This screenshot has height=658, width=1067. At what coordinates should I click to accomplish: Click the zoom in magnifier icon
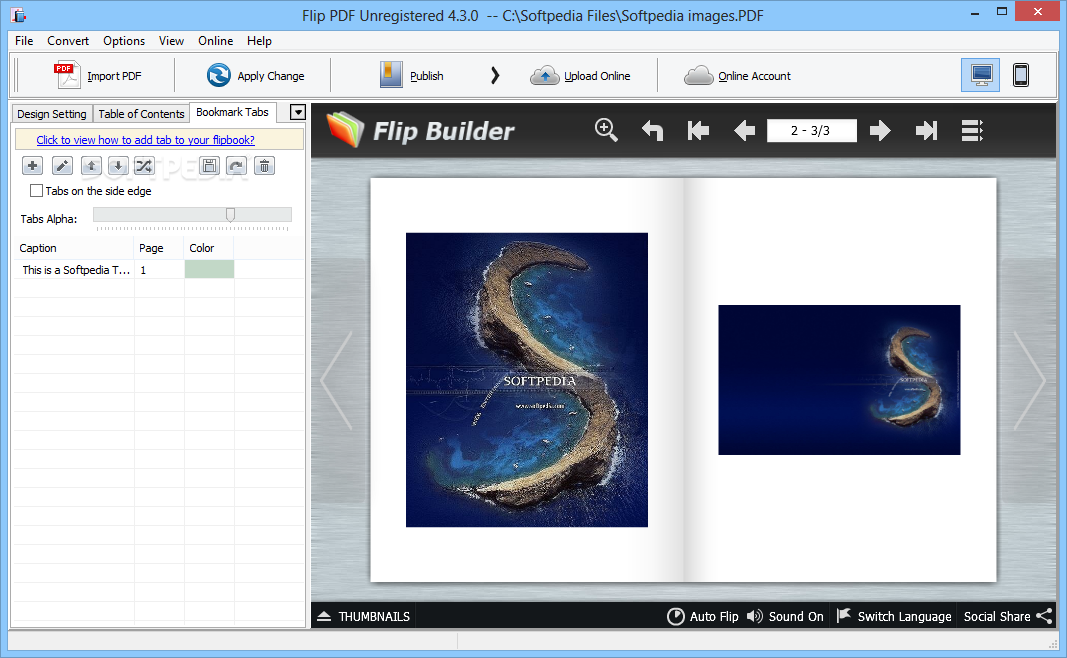606,130
